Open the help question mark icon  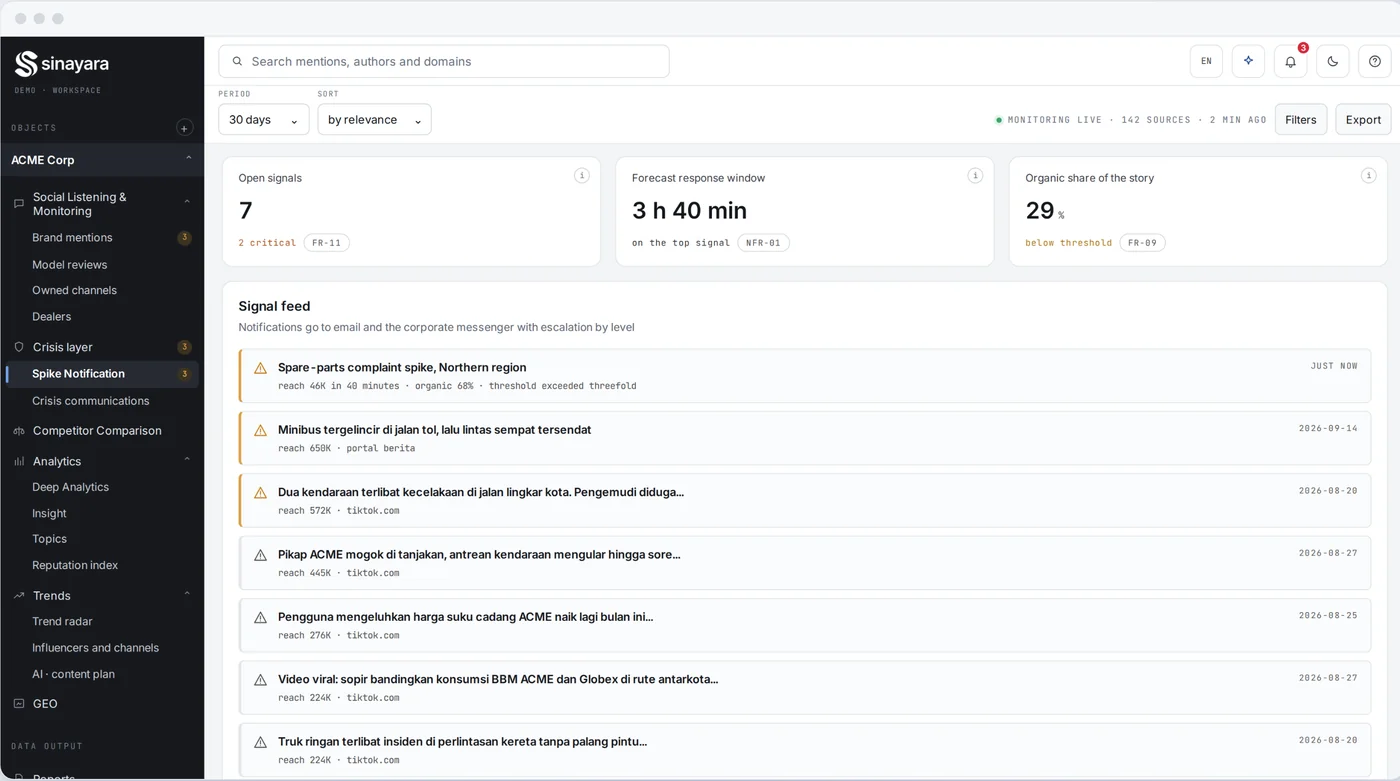pyautogui.click(x=1375, y=61)
